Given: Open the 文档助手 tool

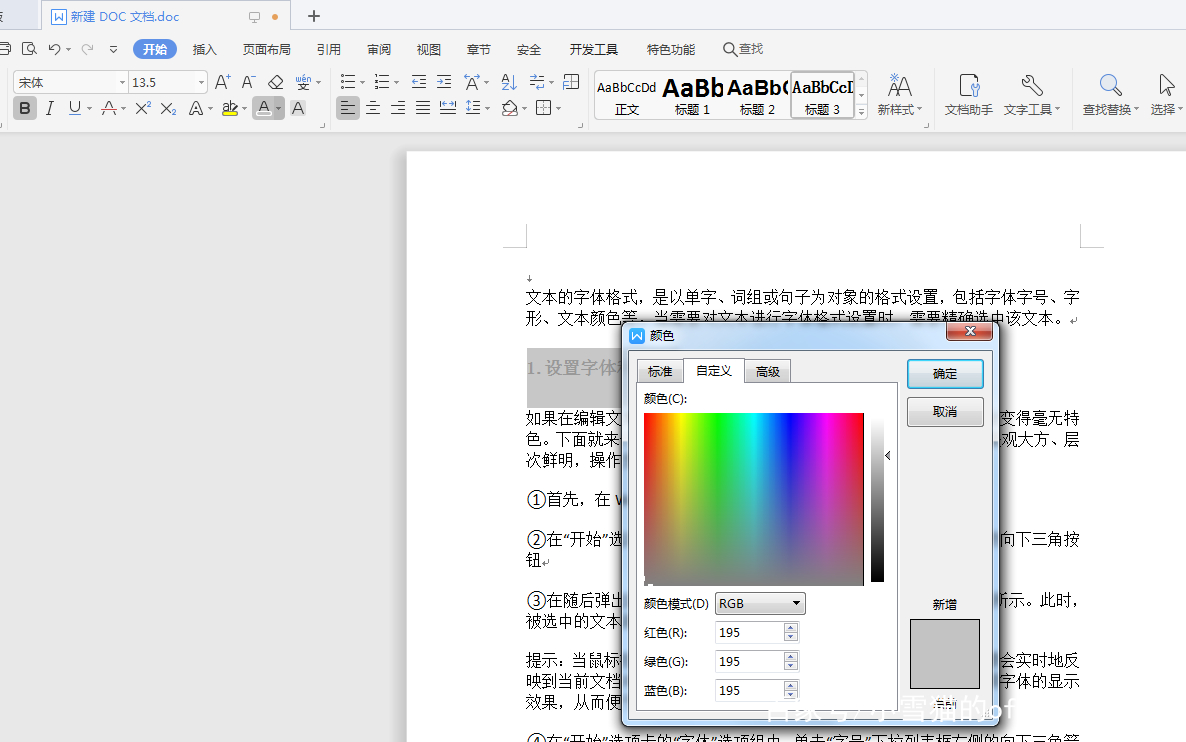Looking at the screenshot, I should click(968, 95).
